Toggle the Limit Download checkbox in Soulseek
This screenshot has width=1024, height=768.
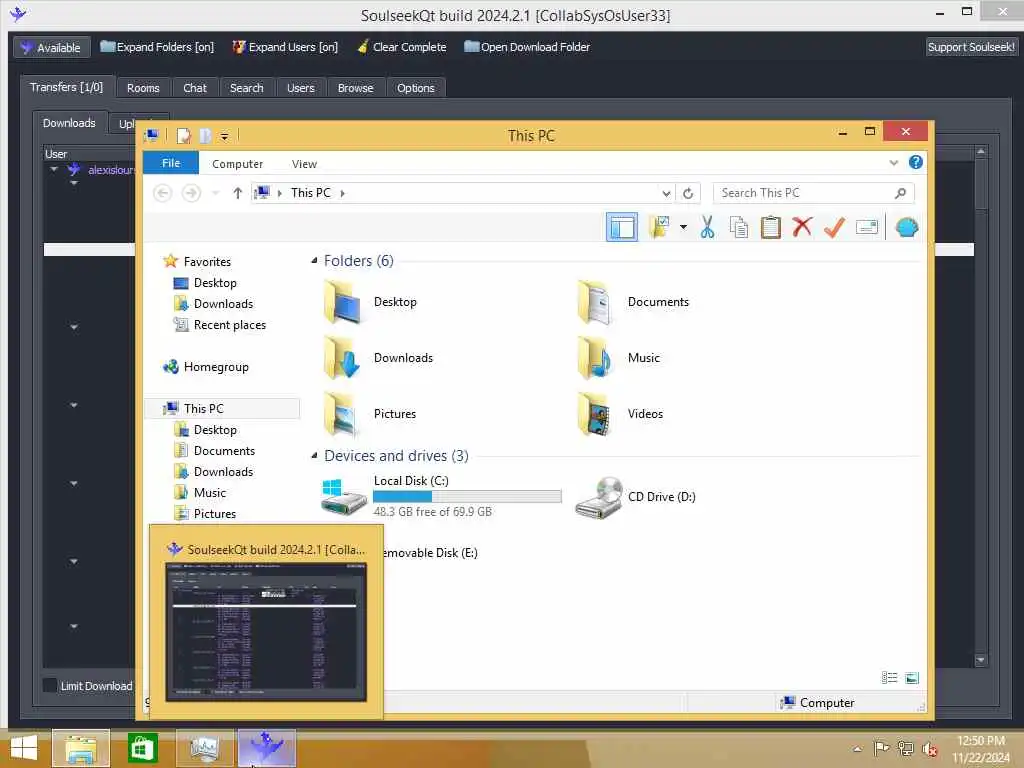tap(50, 685)
